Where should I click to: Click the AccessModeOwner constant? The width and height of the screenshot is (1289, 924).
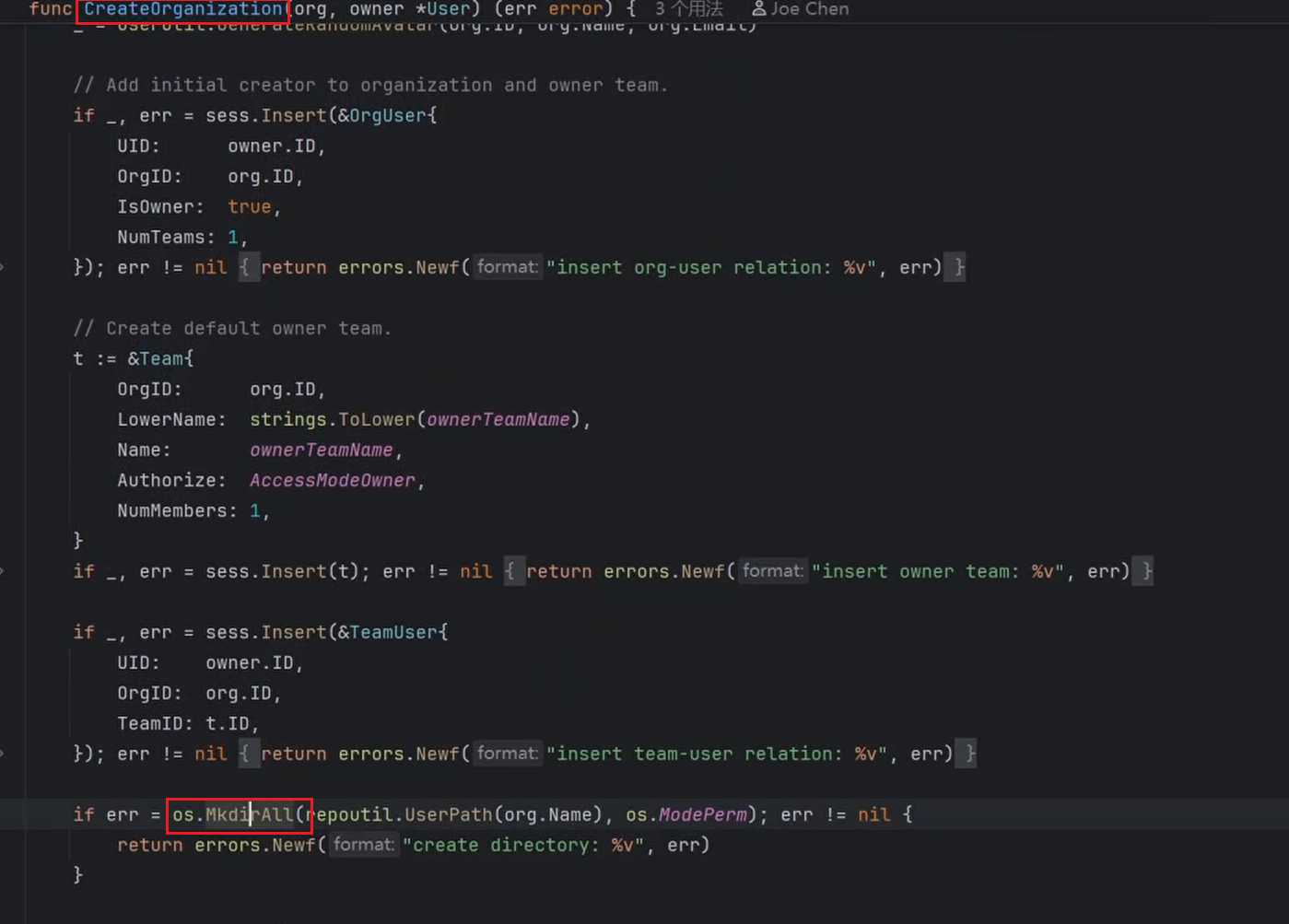(332, 480)
